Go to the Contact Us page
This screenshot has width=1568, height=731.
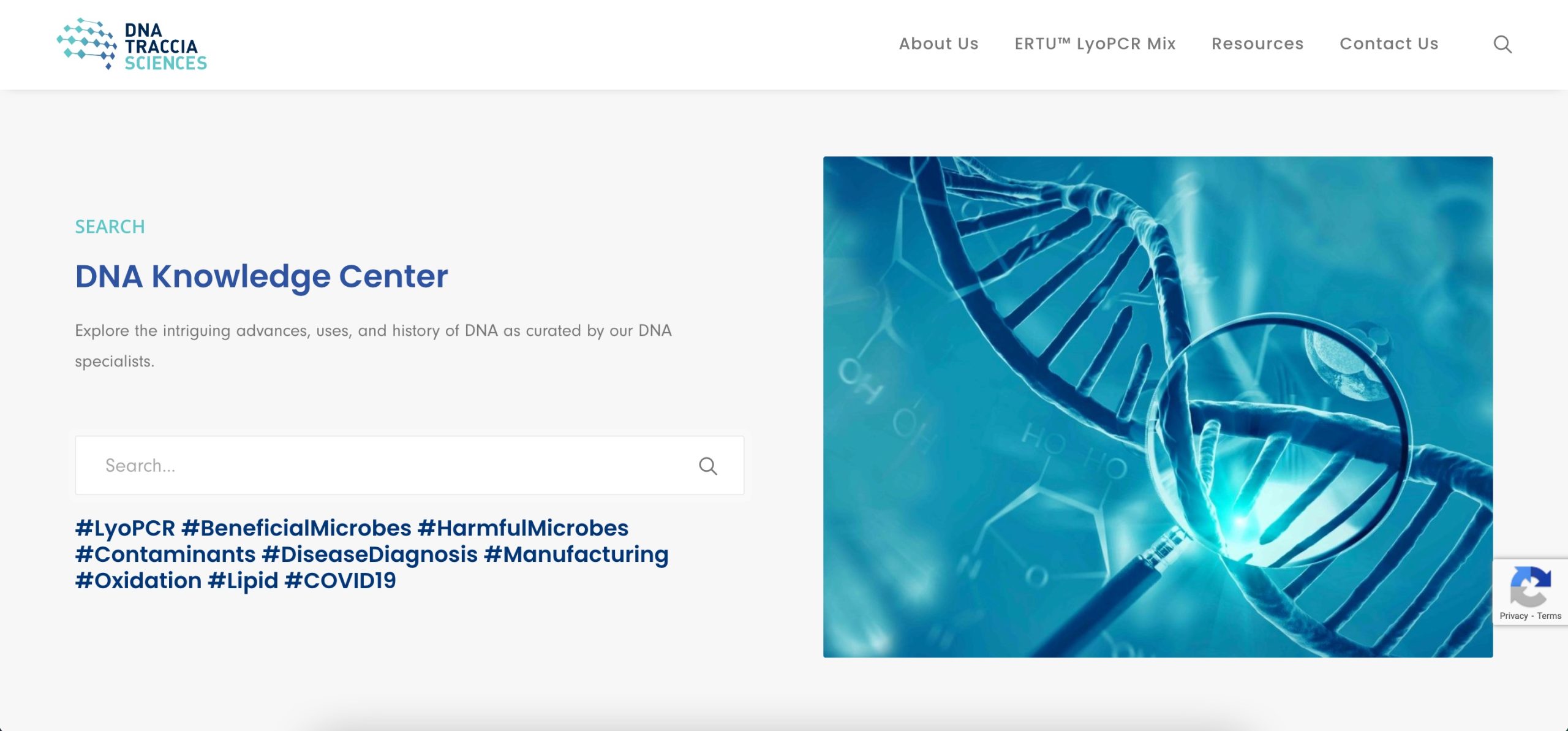pyautogui.click(x=1389, y=44)
